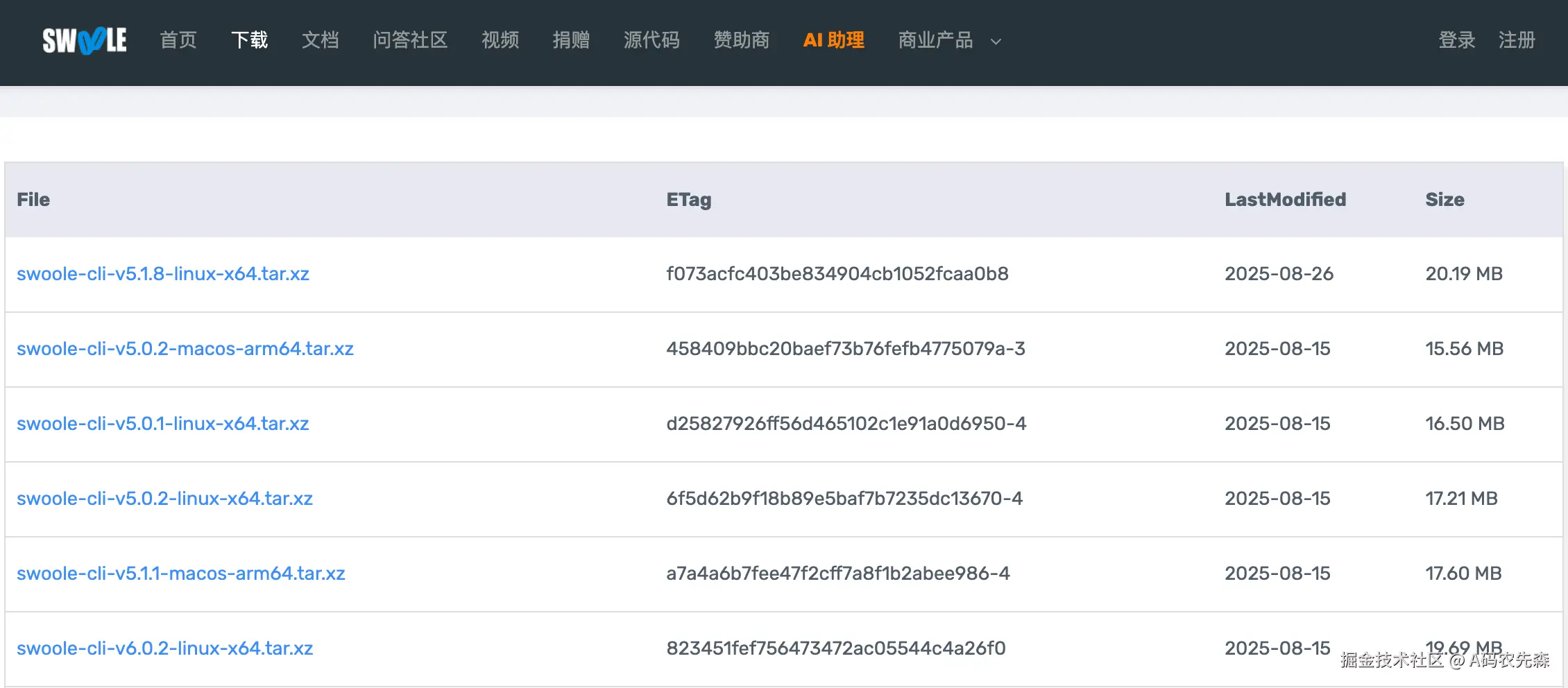Image resolution: width=1568 pixels, height=688 pixels.
Task: Open the AI 助理 link
Action: (834, 40)
